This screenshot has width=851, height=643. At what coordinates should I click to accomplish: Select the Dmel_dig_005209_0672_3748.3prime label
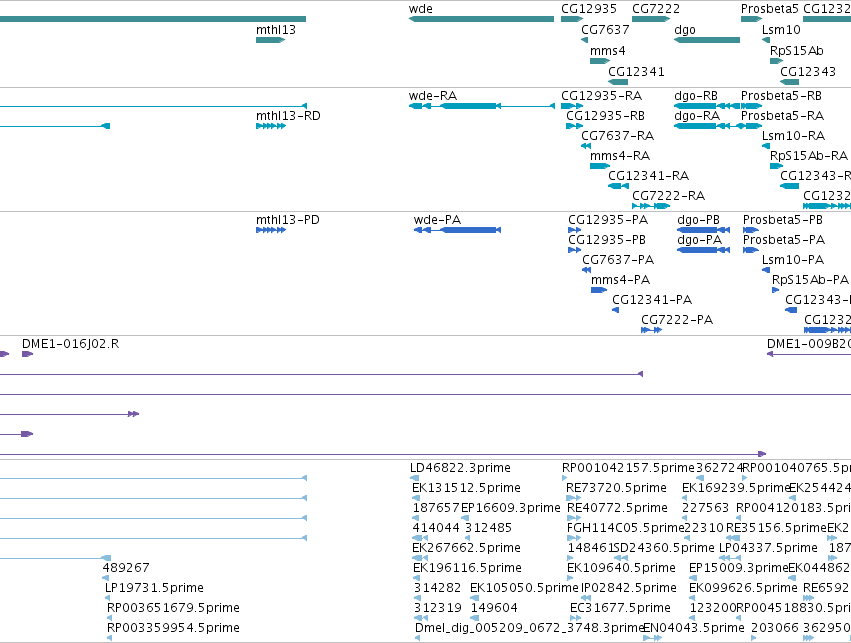(530, 628)
